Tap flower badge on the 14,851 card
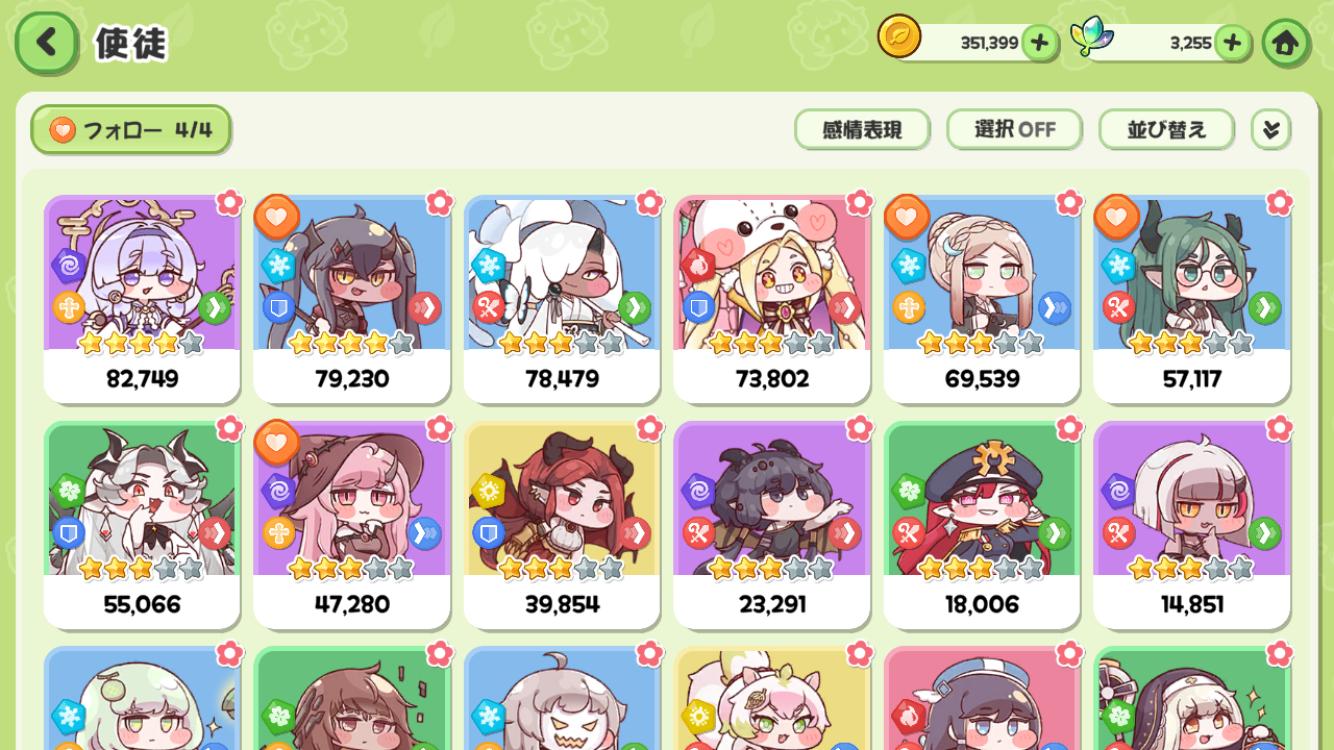Screen dimensions: 1334x750 click(1280, 428)
